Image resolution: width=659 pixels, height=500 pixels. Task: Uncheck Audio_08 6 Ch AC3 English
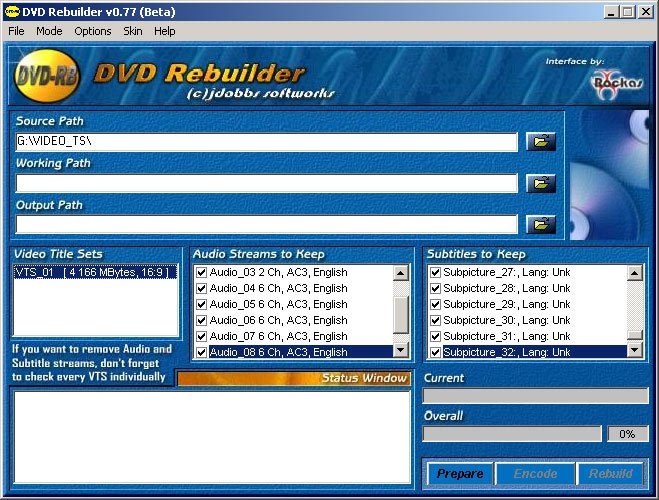(x=201, y=352)
